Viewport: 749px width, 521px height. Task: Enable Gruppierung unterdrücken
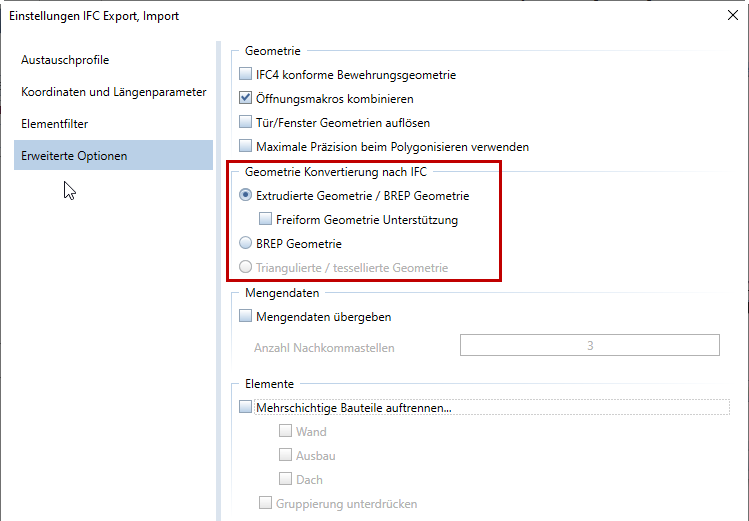[265, 503]
